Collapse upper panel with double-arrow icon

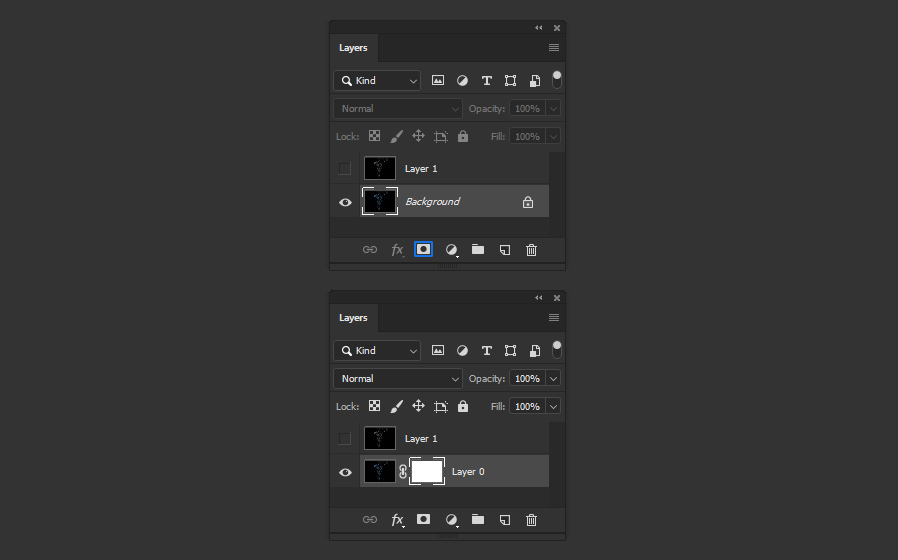pos(538,27)
